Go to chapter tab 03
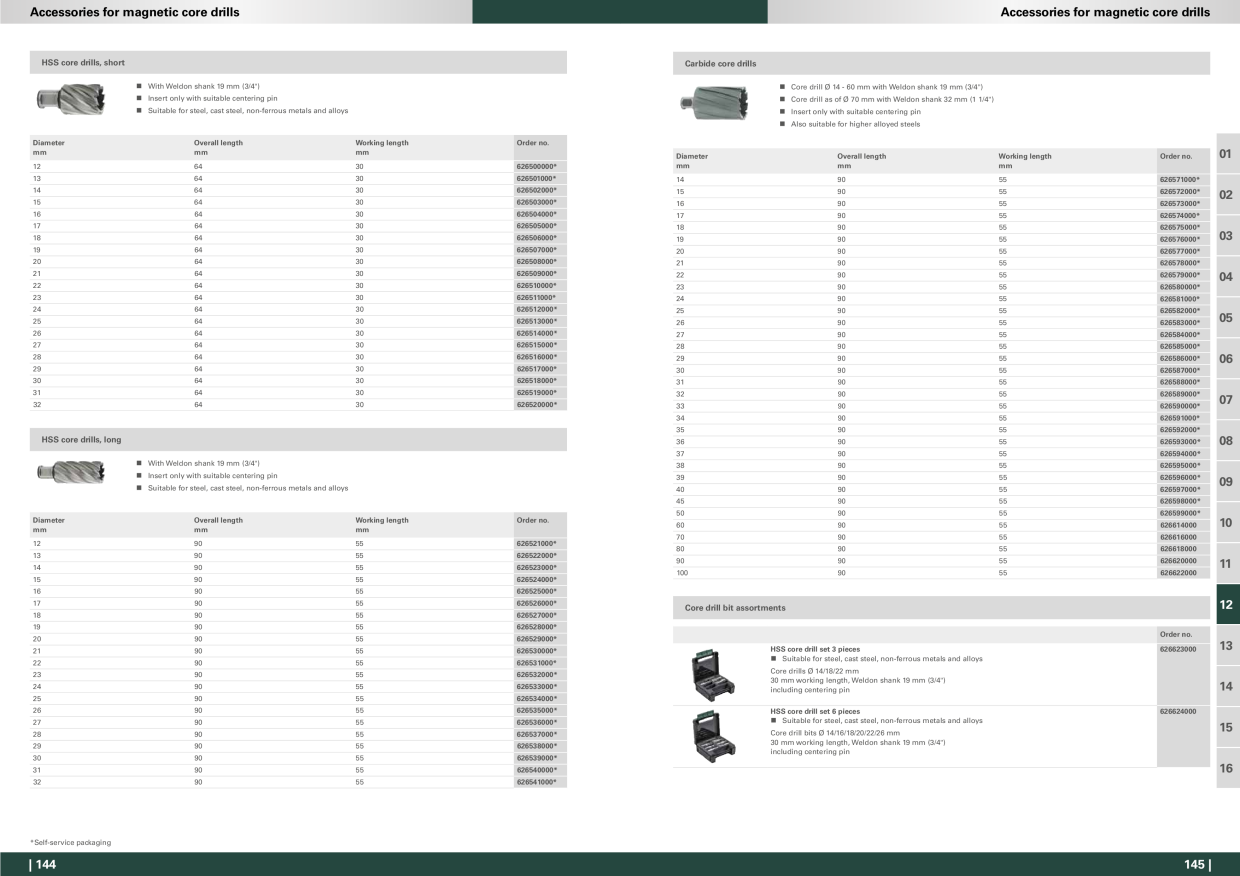The width and height of the screenshot is (1240, 876). [1227, 236]
